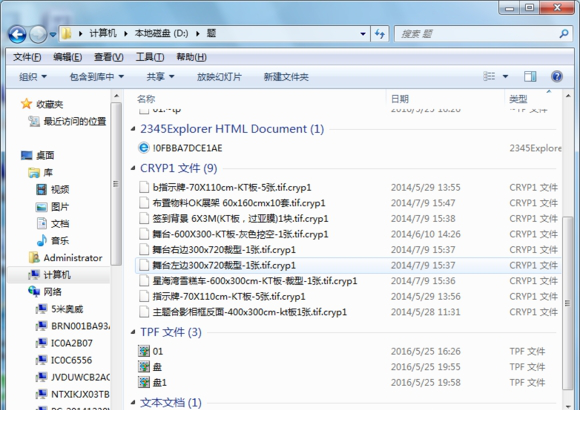
Task: Open the 工具(T) menu
Action: (150, 57)
